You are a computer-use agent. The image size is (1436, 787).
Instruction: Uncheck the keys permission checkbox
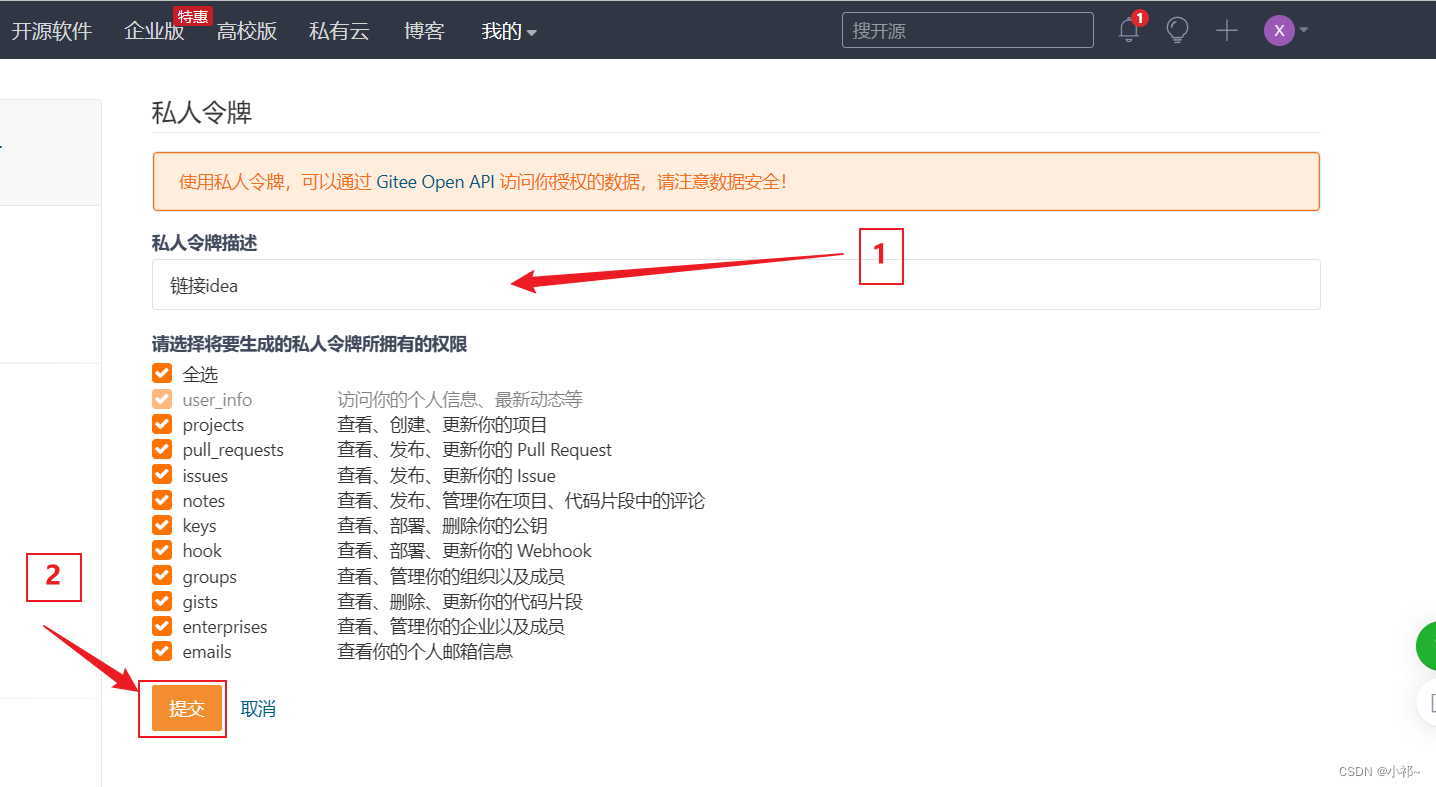pos(162,525)
